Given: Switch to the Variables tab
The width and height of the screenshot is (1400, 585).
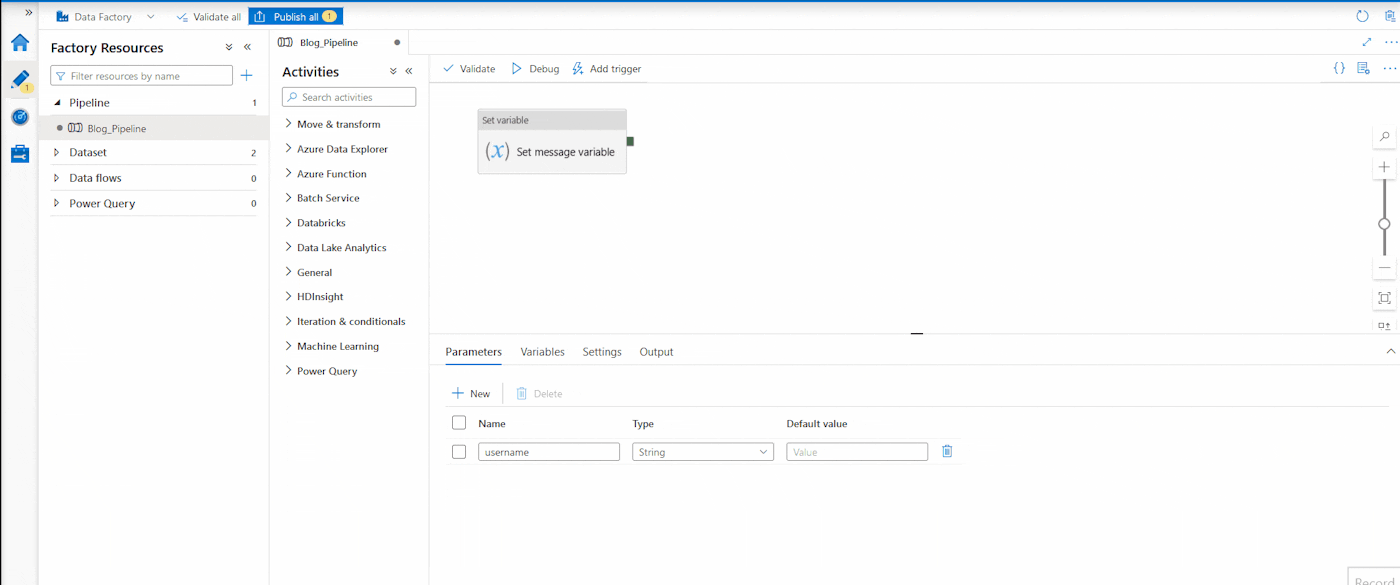Looking at the screenshot, I should (x=543, y=352).
